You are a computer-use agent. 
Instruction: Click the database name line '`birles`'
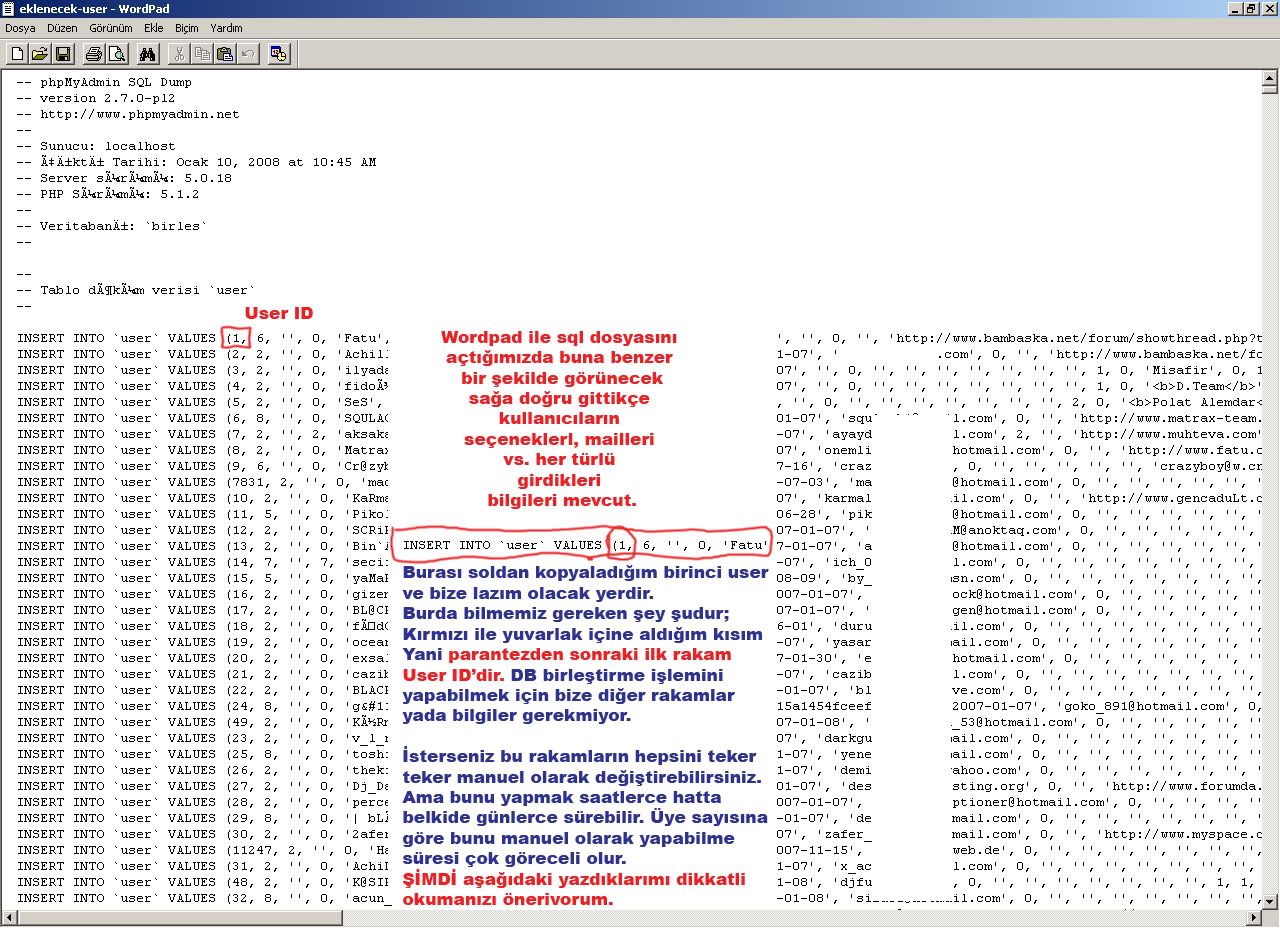[x=112, y=226]
